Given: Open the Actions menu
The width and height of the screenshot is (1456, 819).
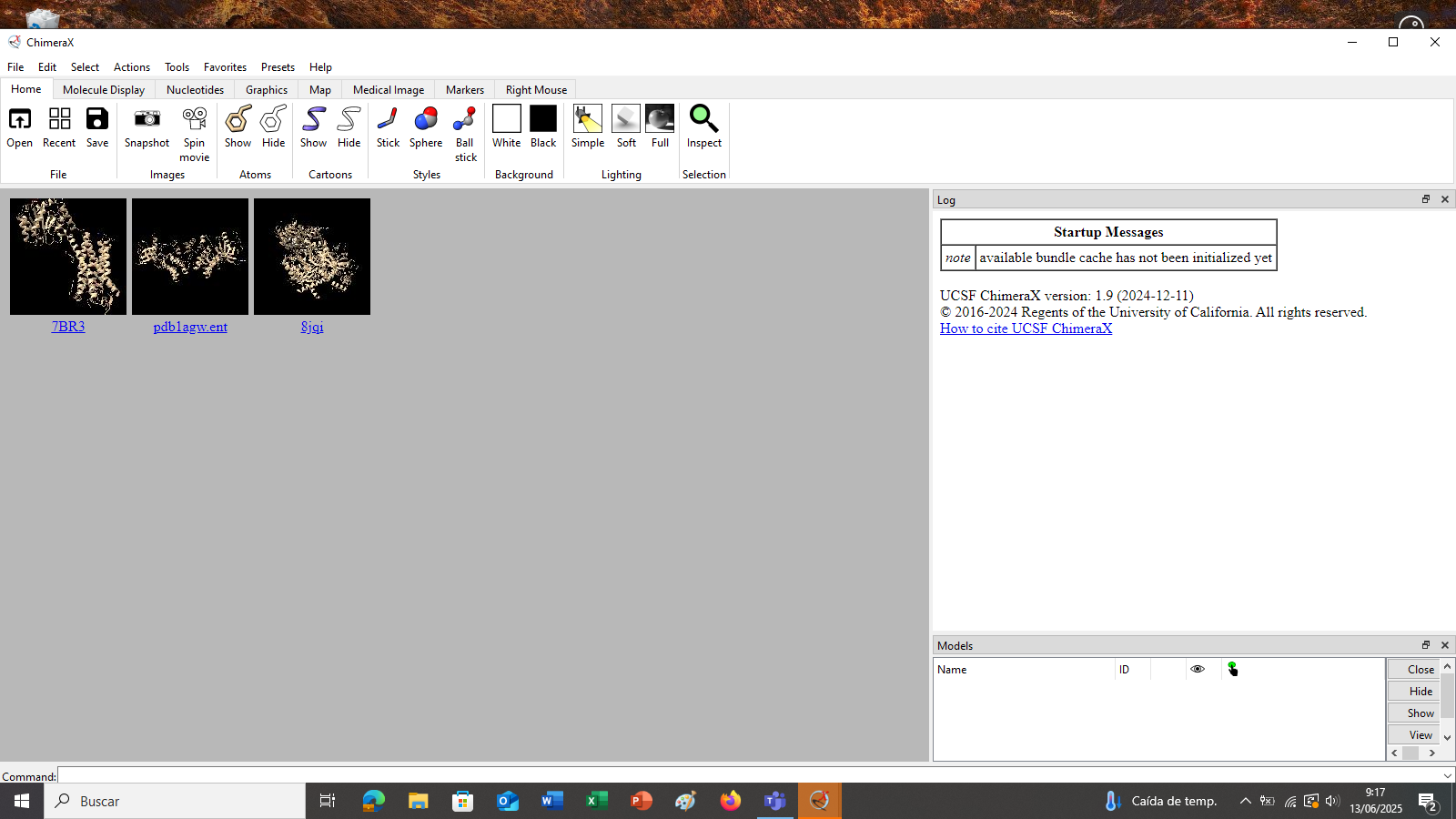Looking at the screenshot, I should 132,67.
